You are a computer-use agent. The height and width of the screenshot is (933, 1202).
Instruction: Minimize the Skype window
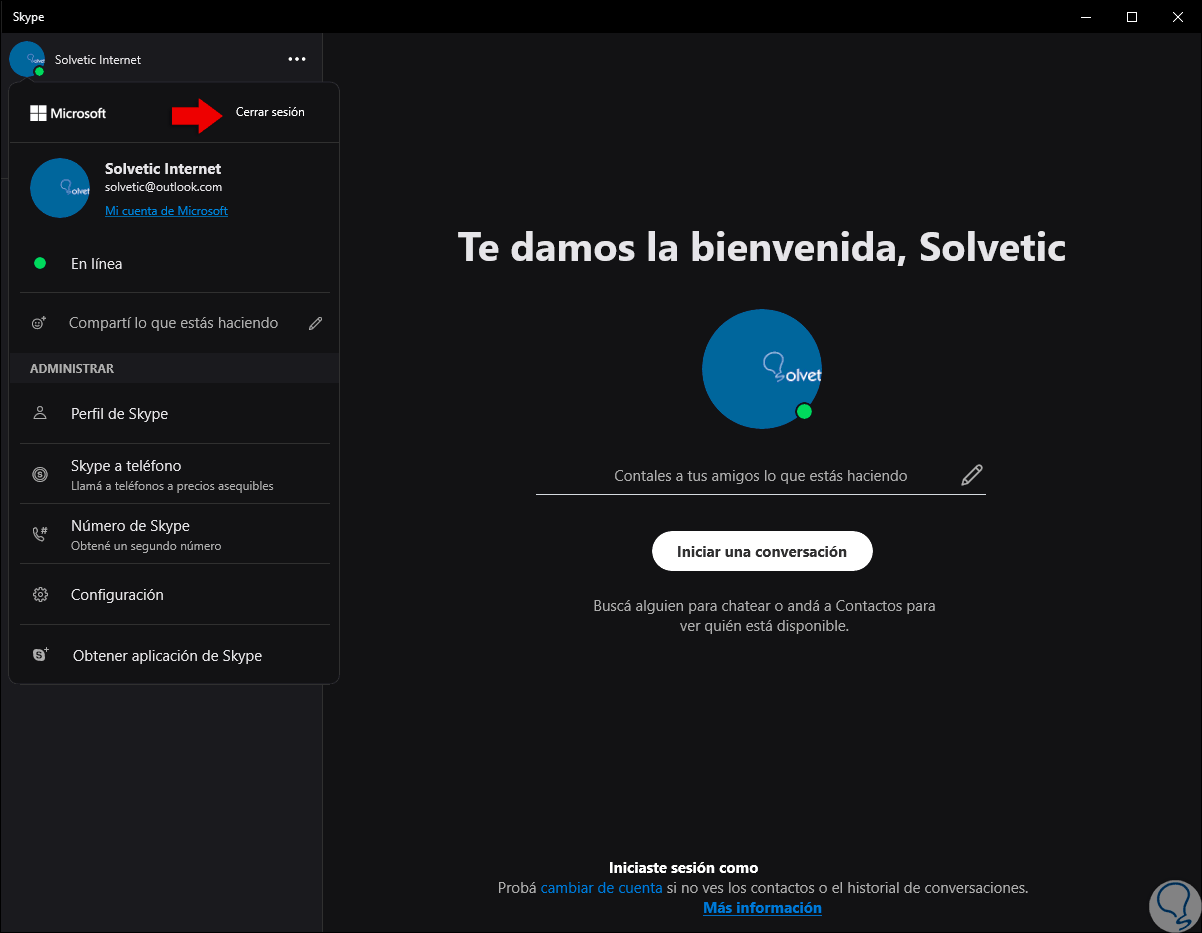tap(1085, 16)
